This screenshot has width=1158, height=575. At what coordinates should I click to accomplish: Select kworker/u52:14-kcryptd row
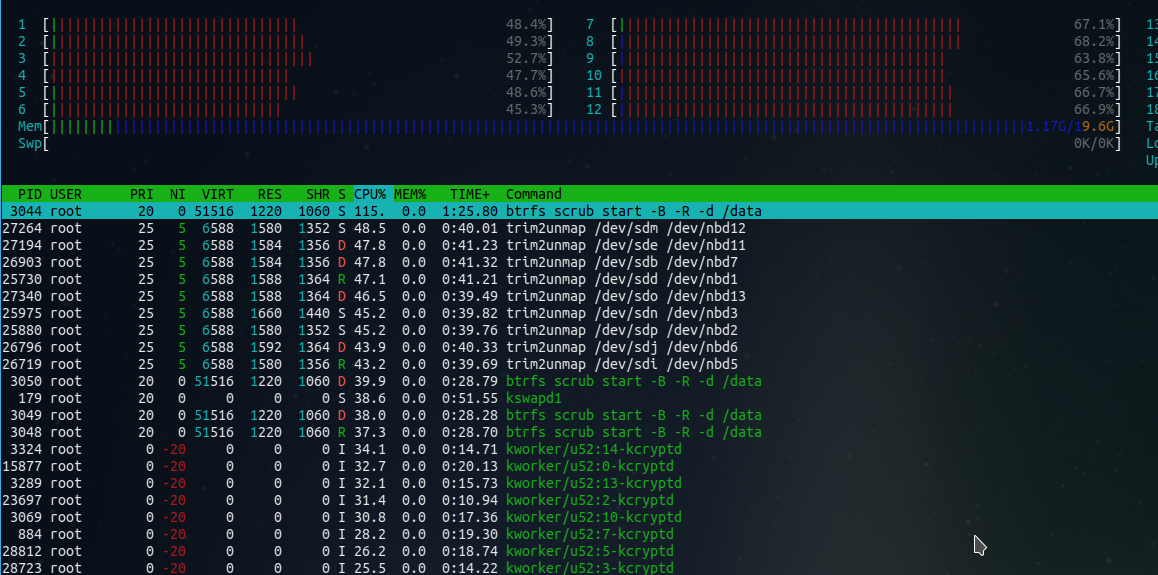point(579,449)
